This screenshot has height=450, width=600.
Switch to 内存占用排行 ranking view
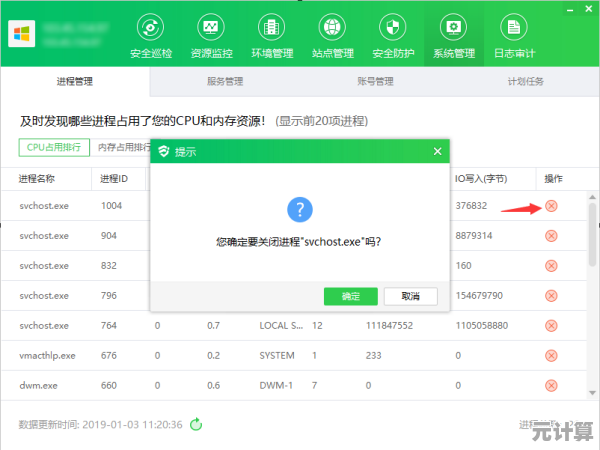click(122, 147)
